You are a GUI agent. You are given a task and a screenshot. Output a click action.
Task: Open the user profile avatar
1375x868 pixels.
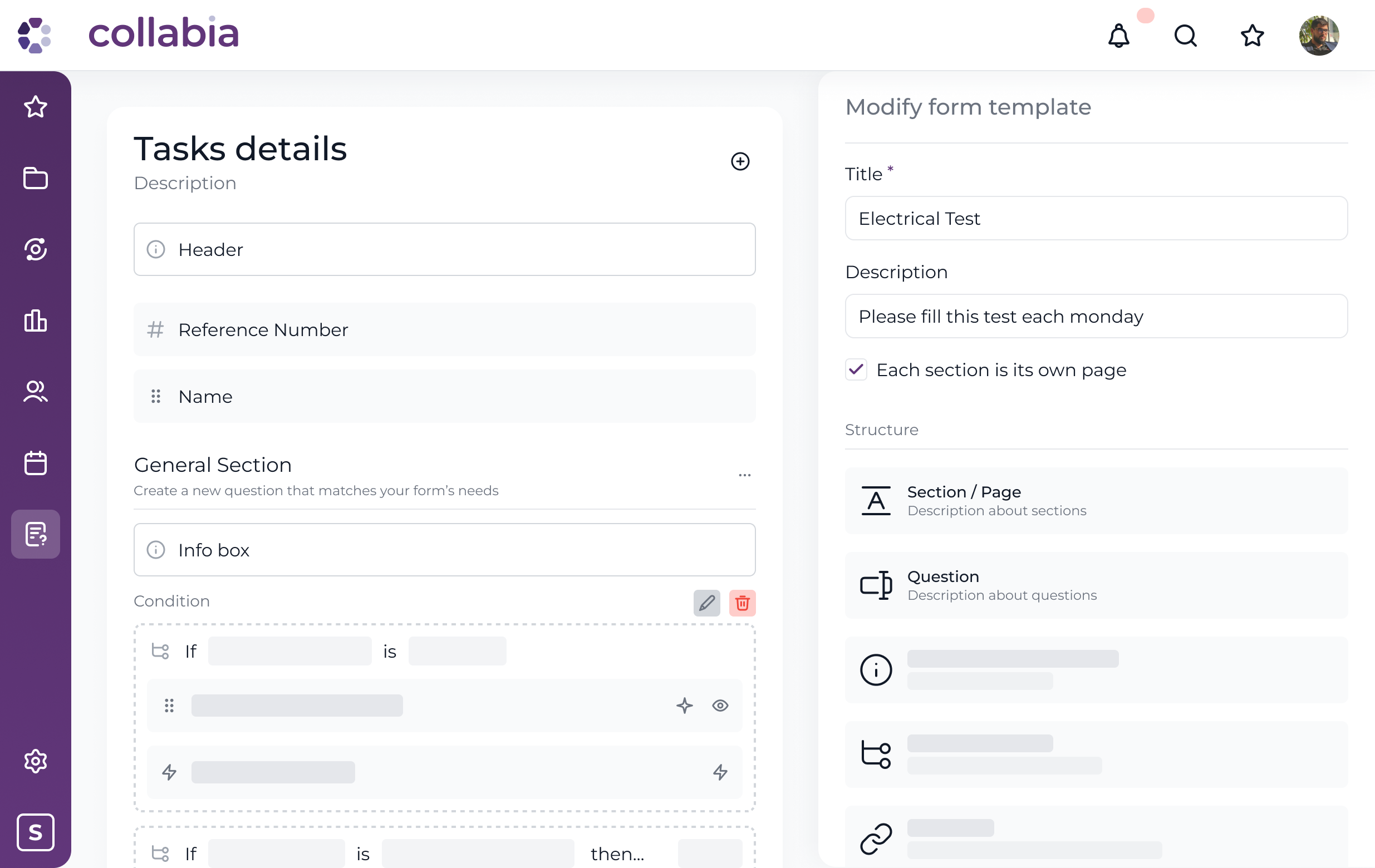(x=1318, y=36)
